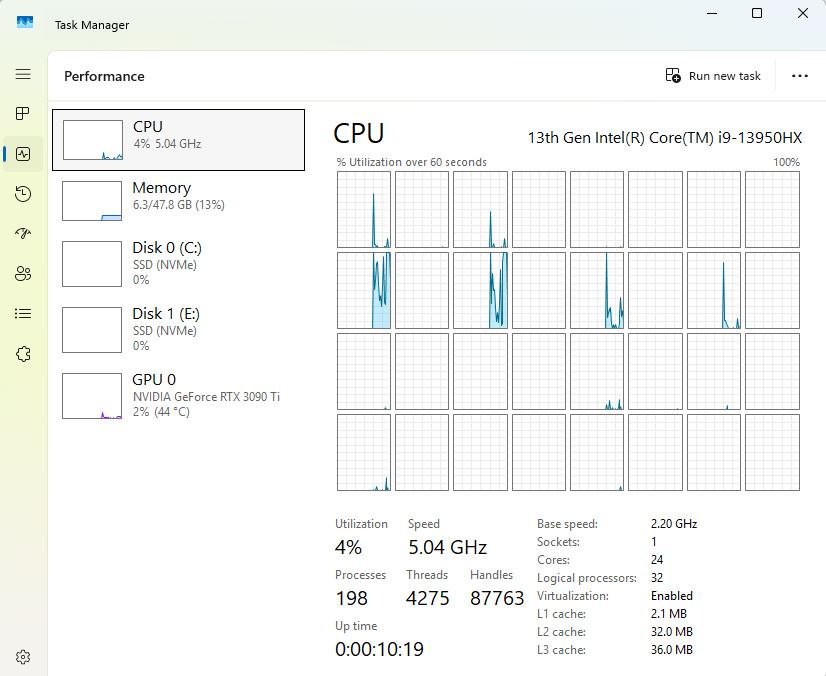Click the first logical processor graph
The width and height of the screenshot is (826, 676).
coord(364,209)
